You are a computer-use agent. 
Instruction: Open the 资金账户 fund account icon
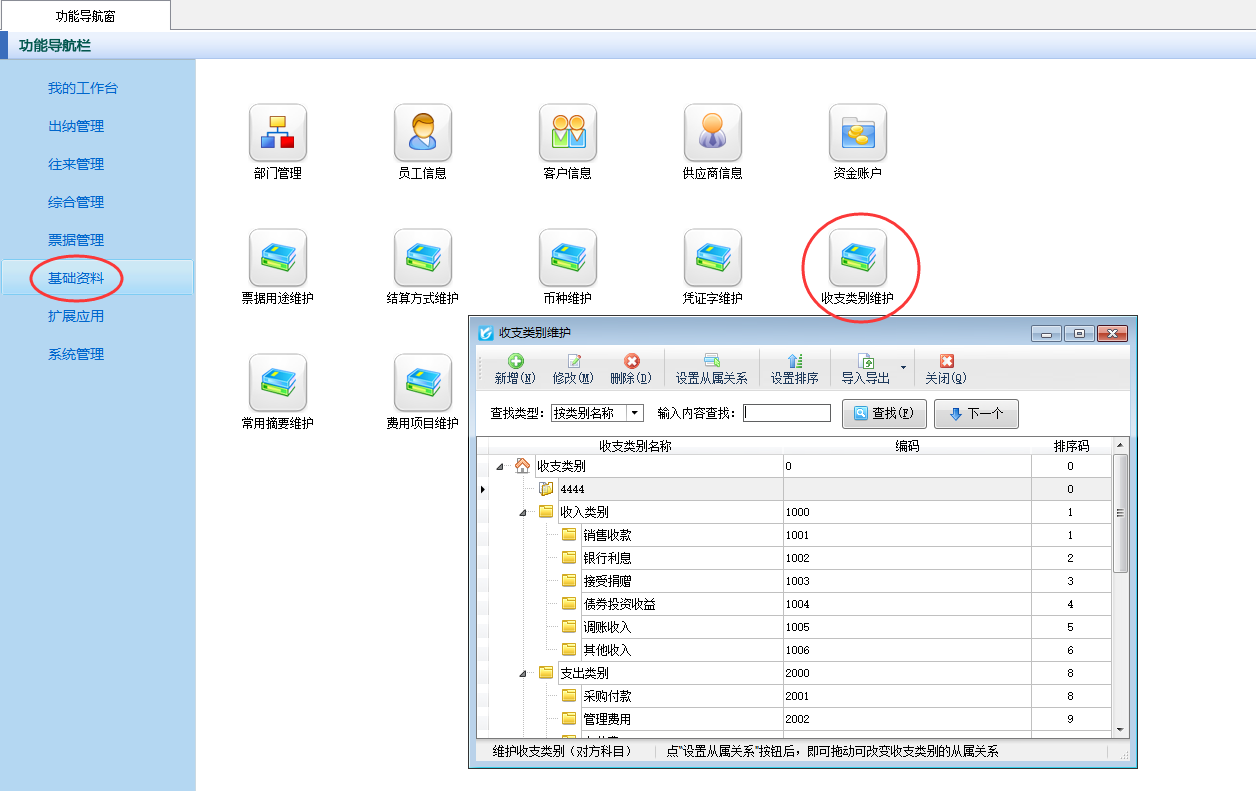(x=857, y=134)
